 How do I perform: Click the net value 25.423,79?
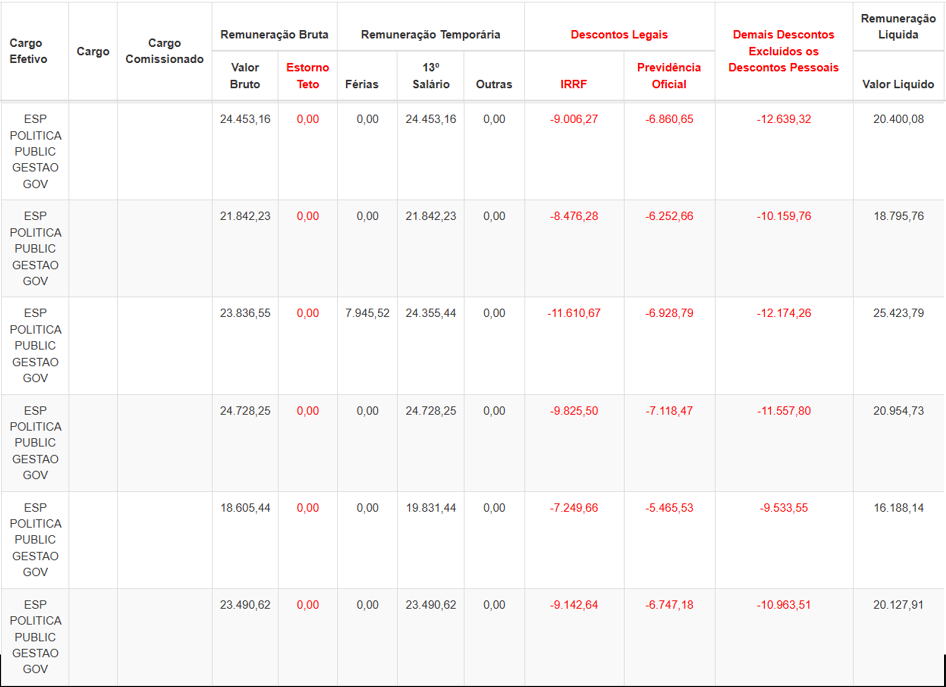click(898, 313)
